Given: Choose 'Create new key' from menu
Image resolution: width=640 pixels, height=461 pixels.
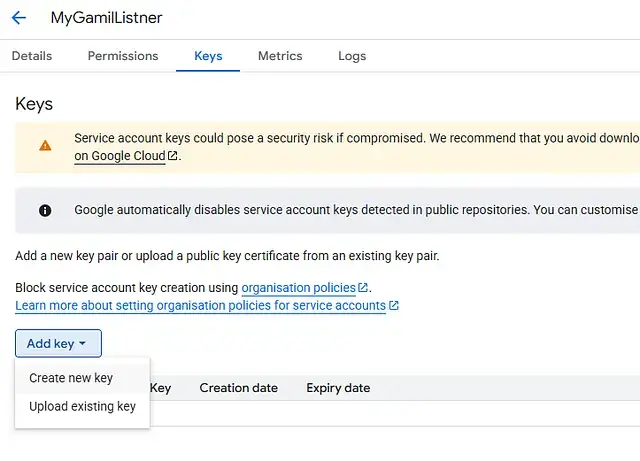Looking at the screenshot, I should pos(71,378).
